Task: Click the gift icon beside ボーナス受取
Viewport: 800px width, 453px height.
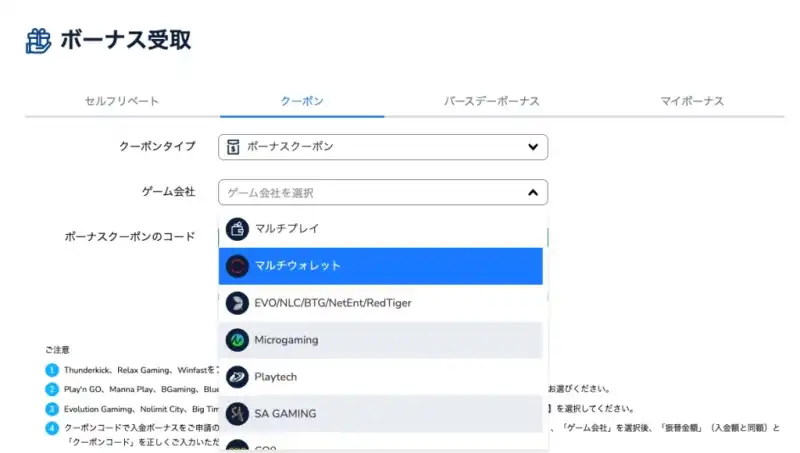Action: tap(38, 41)
